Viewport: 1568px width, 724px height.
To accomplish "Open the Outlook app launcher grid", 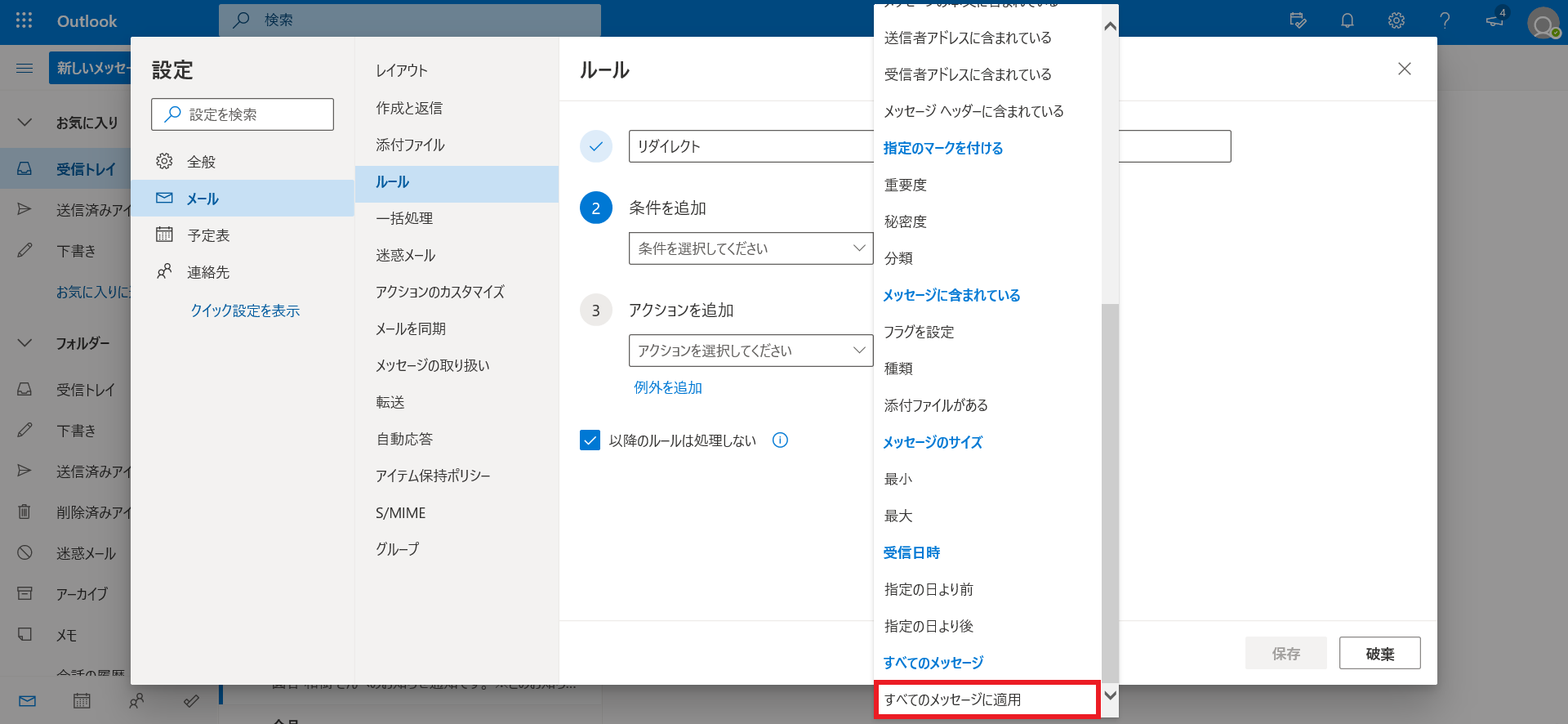I will point(24,20).
